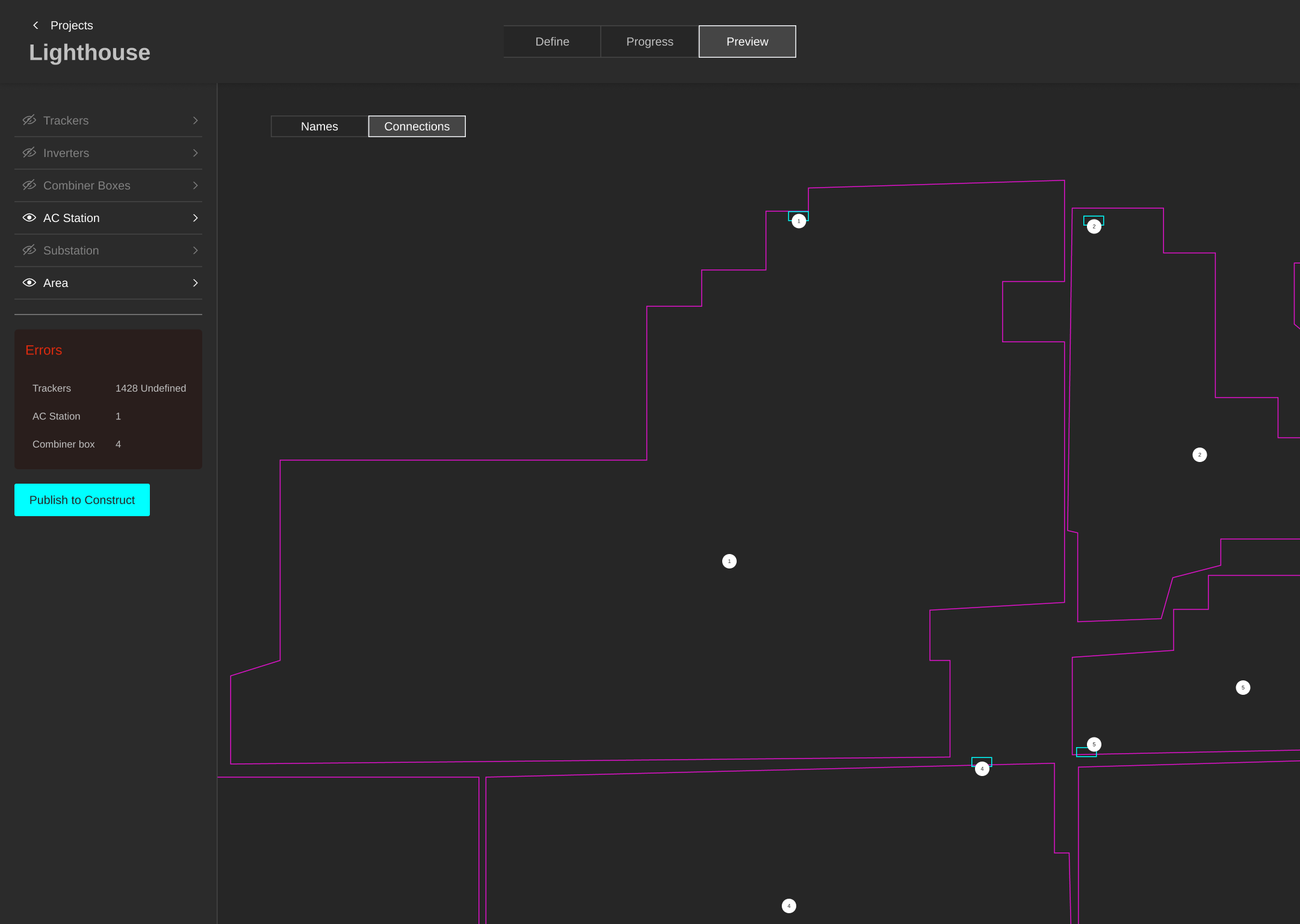Click '1428 Undefined' trackers error value

pyautogui.click(x=150, y=388)
